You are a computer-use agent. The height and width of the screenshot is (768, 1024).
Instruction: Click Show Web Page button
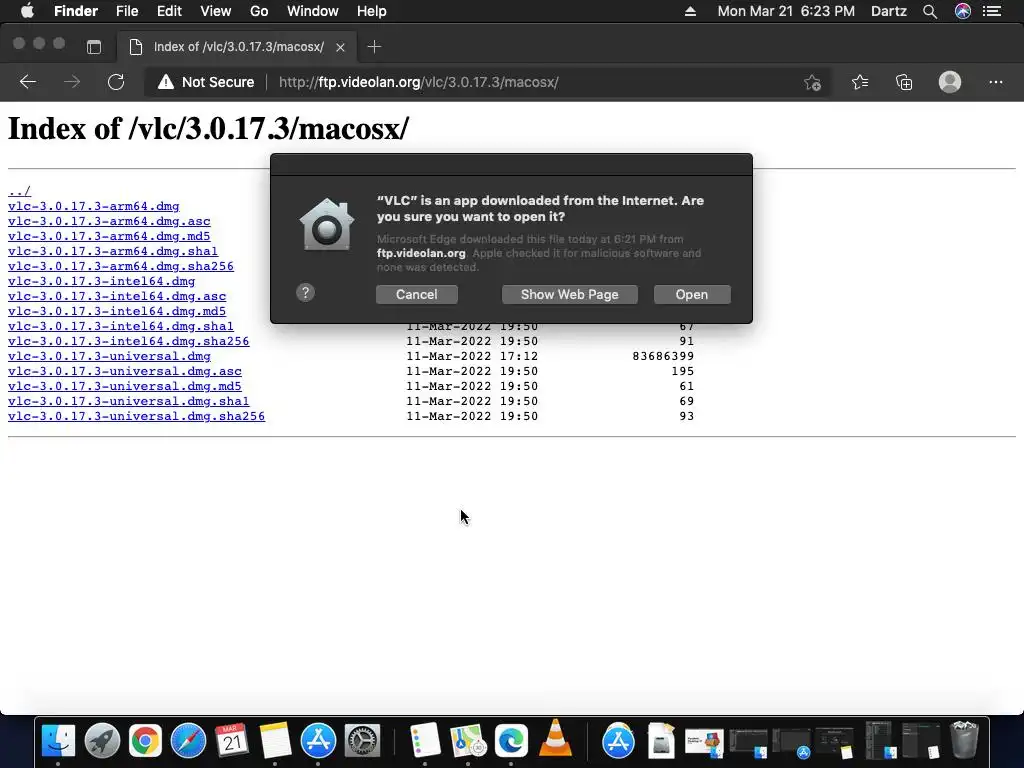point(569,295)
